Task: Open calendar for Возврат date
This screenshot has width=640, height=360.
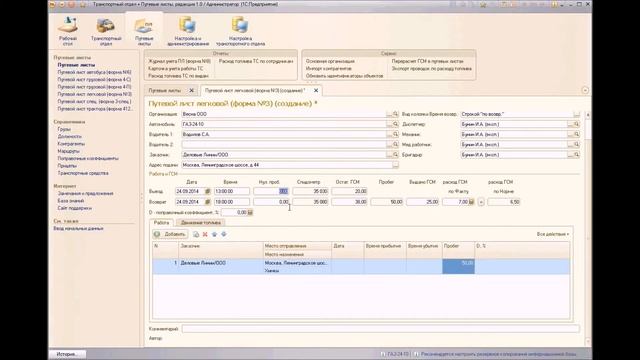Action: 207,202
